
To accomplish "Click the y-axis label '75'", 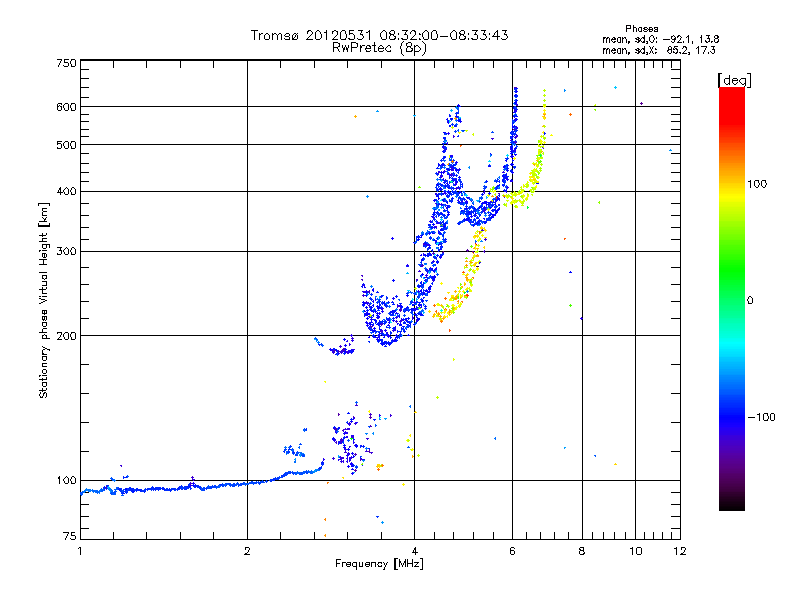I will pyautogui.click(x=70, y=536).
